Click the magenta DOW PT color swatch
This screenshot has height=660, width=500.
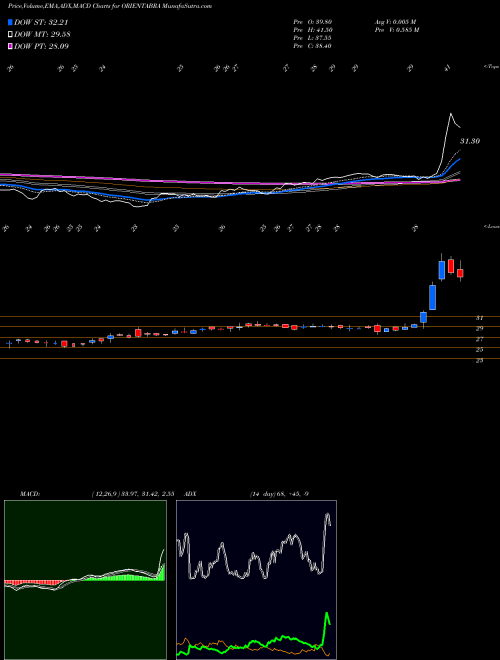coord(10,46)
